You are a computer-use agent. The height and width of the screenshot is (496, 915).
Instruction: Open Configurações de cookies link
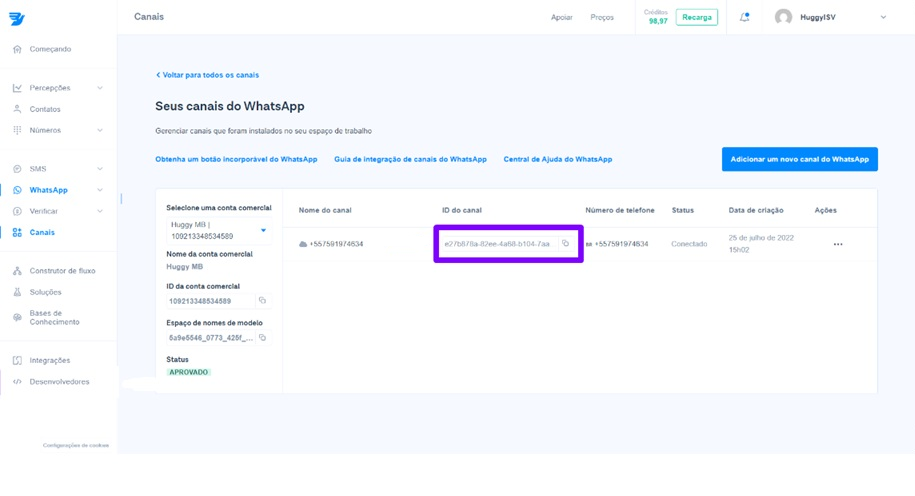click(x=76, y=445)
